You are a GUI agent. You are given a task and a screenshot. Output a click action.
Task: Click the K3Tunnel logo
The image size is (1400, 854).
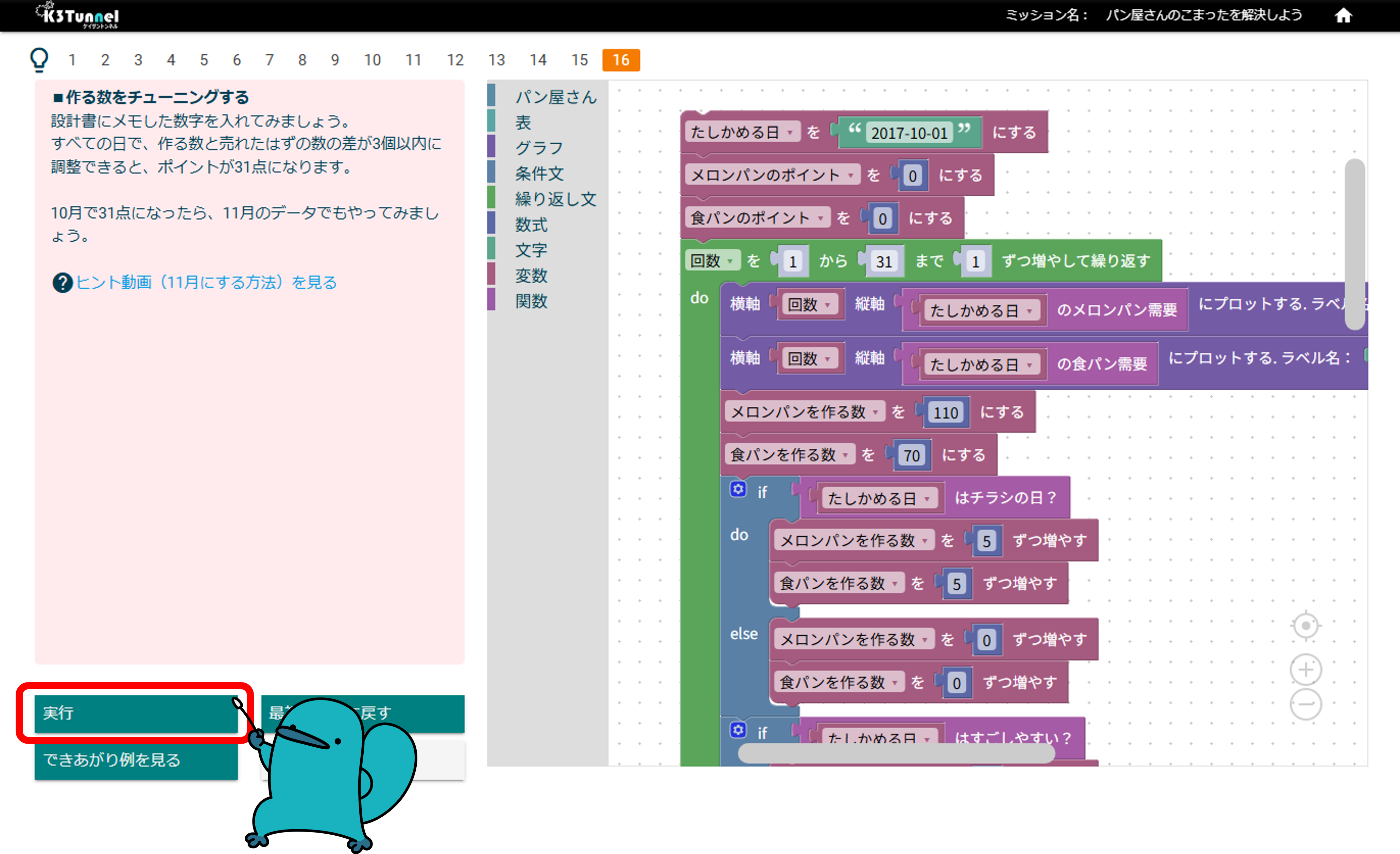[78, 15]
